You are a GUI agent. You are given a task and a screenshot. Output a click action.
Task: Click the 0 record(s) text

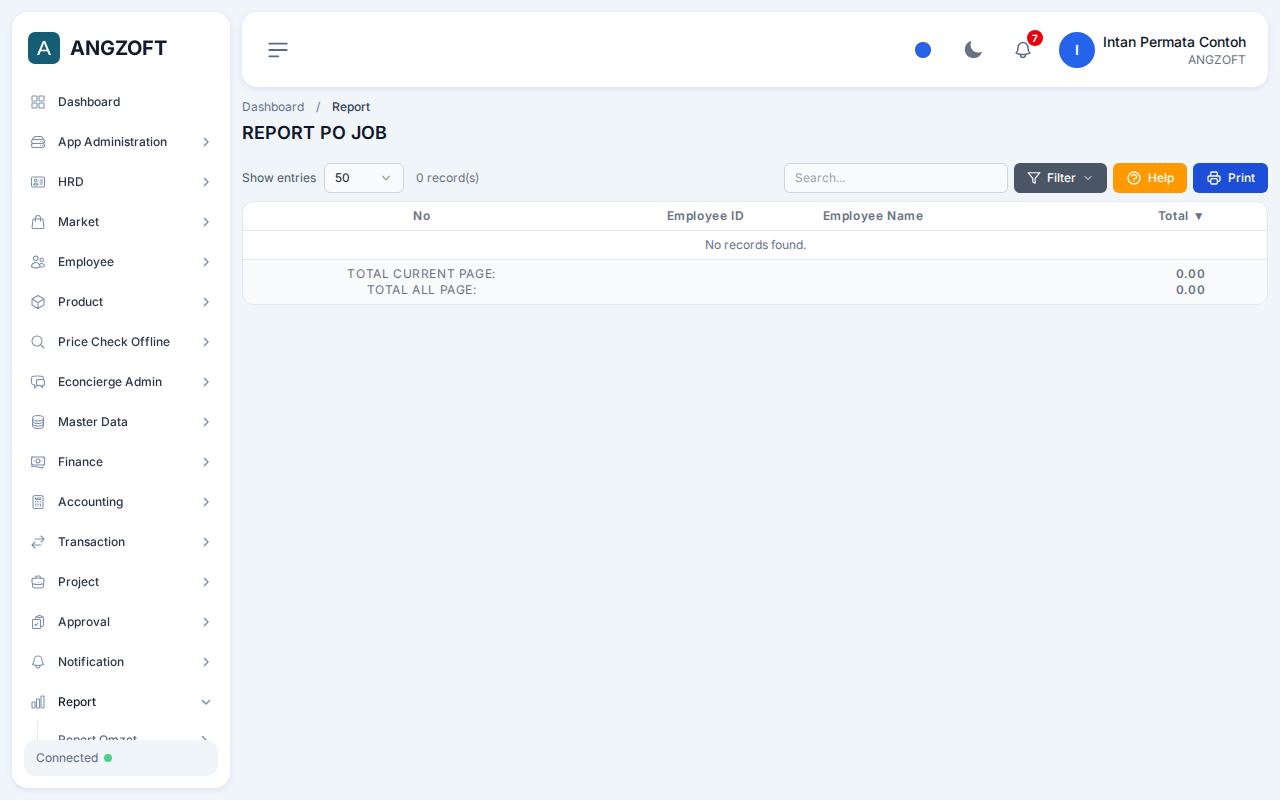click(447, 178)
